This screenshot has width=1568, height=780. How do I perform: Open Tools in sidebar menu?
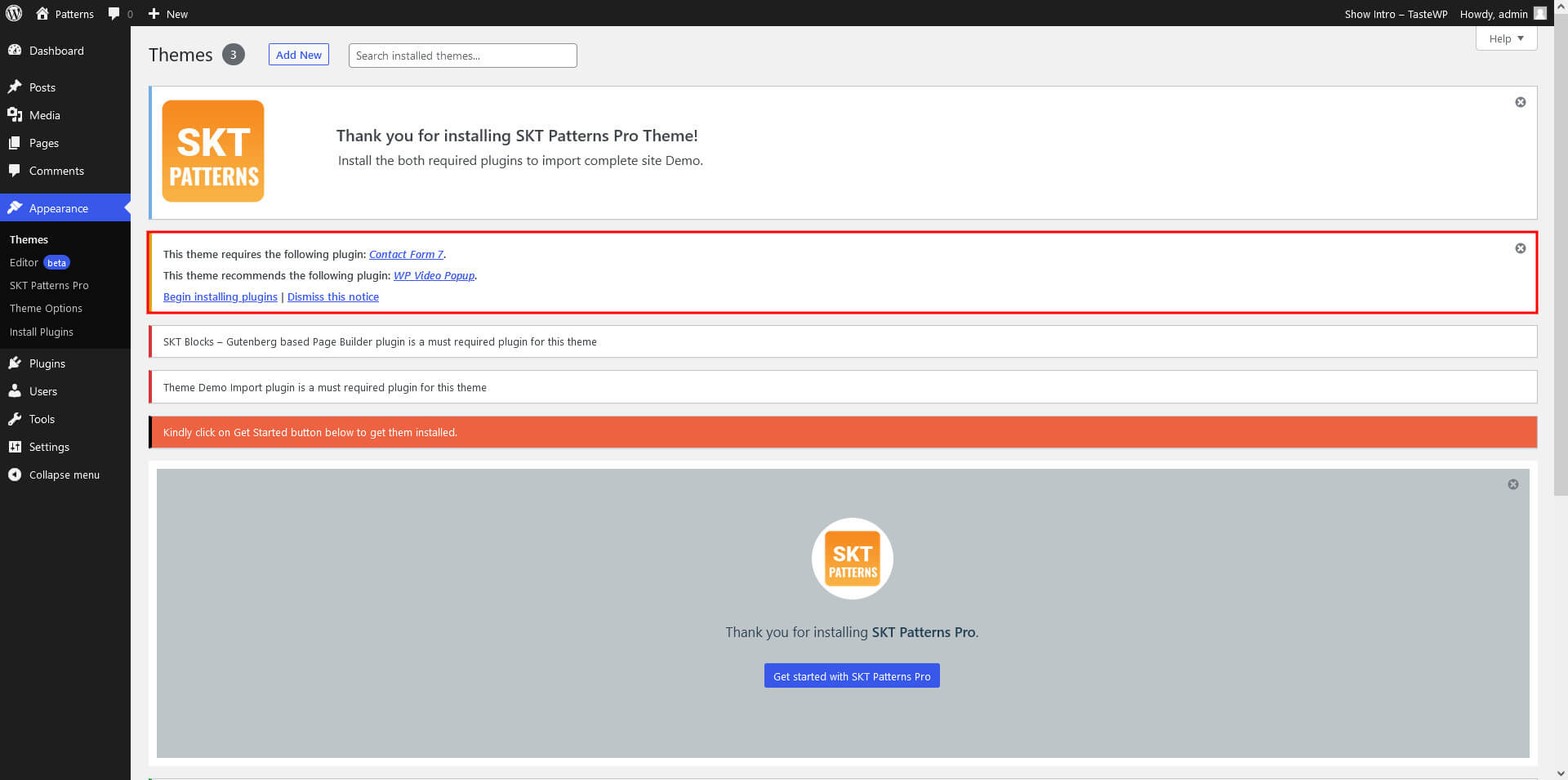click(x=65, y=419)
